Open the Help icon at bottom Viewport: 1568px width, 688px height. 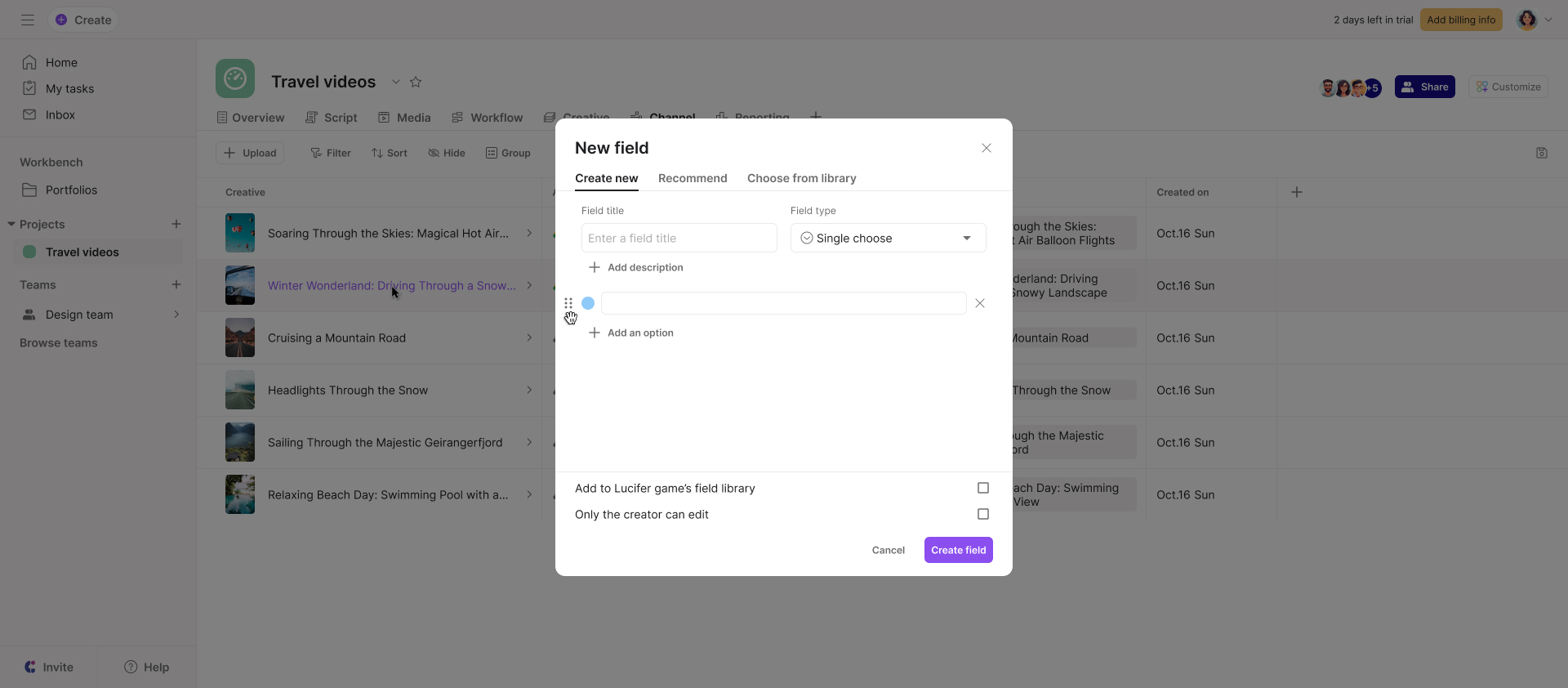(x=131, y=667)
